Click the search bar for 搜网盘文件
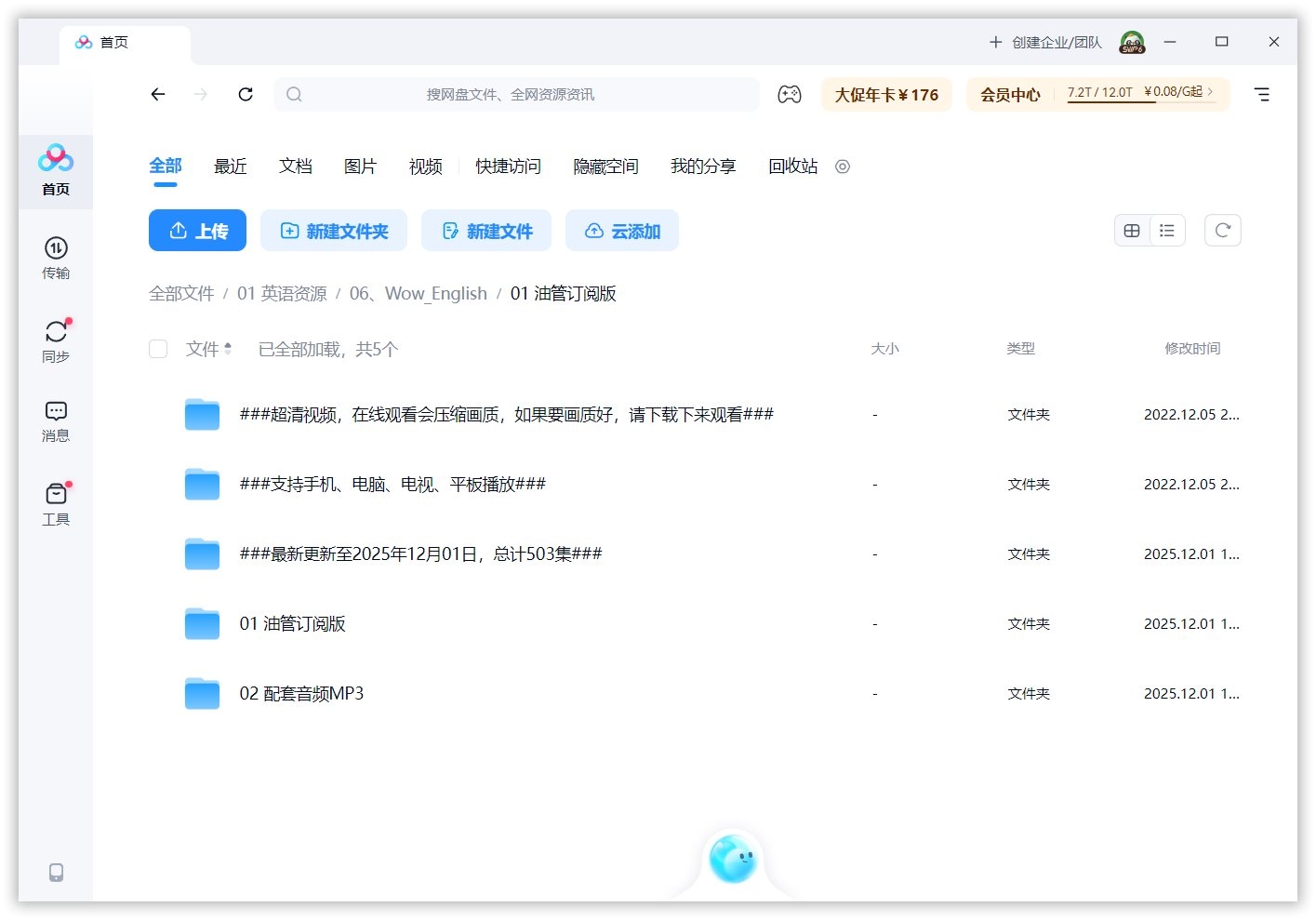Screen dimensions: 1316x920 [516, 94]
